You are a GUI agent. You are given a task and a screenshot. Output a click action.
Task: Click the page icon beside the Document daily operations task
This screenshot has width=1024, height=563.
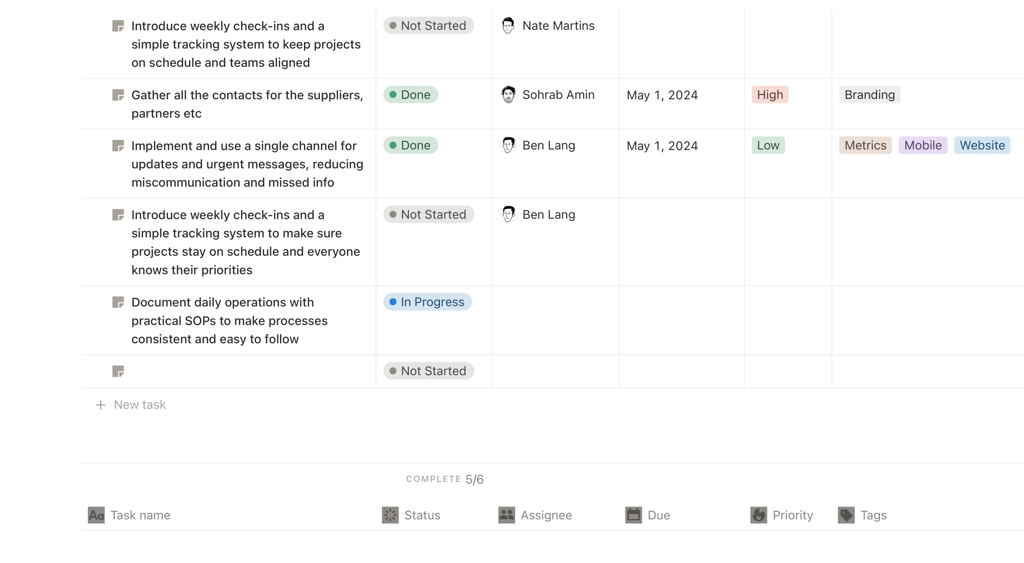point(118,303)
